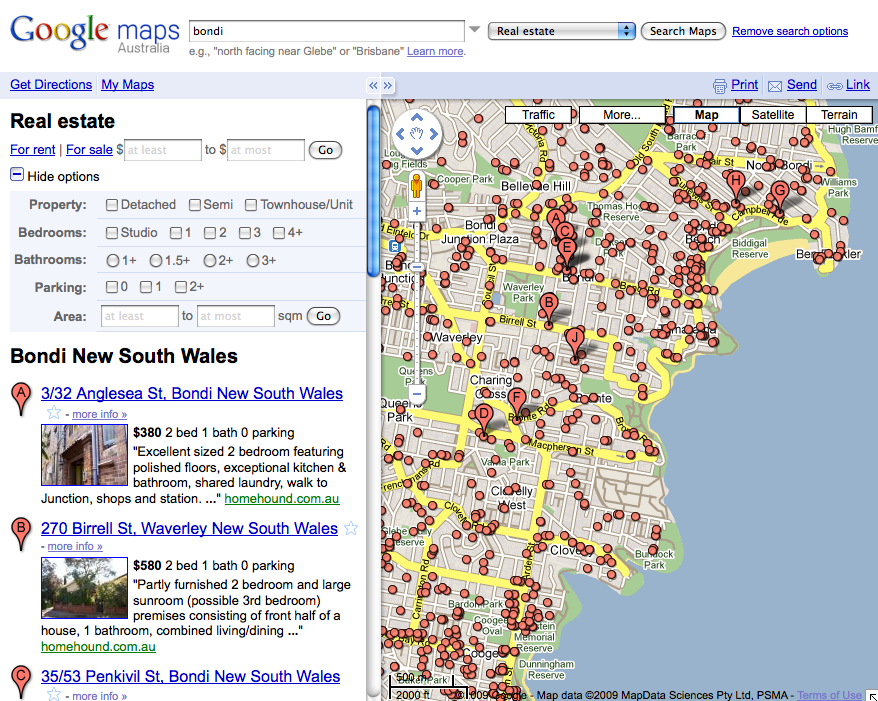Click the Remove search options link
The height and width of the screenshot is (701, 878).
tap(790, 31)
